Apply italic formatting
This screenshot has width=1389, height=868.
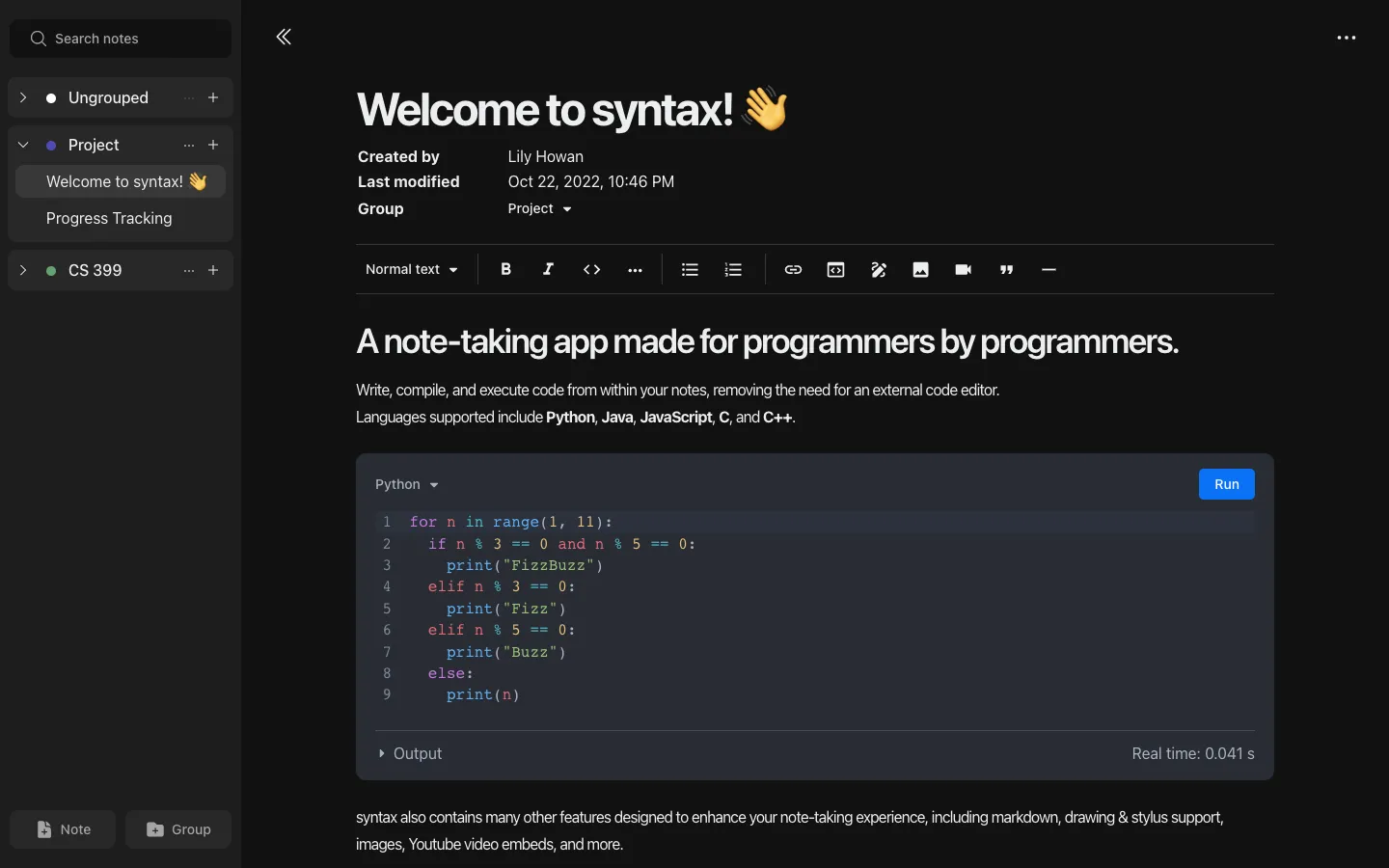[548, 270]
